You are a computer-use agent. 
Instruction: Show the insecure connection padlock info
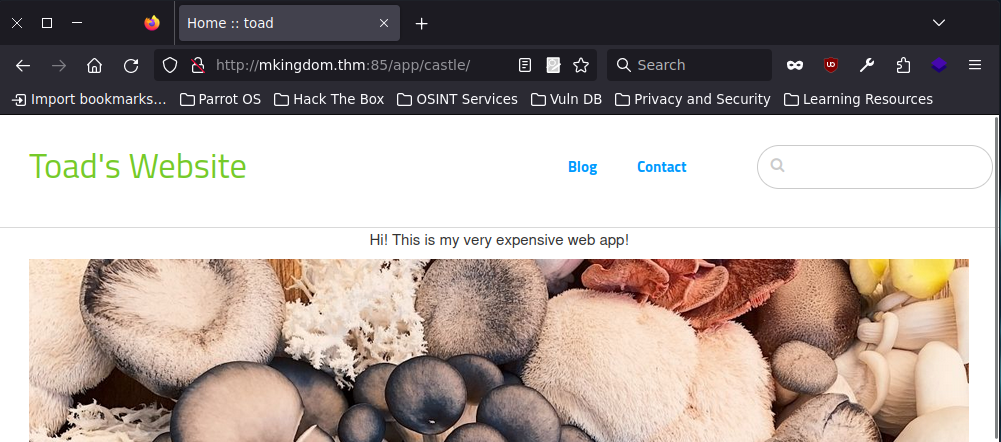point(198,65)
